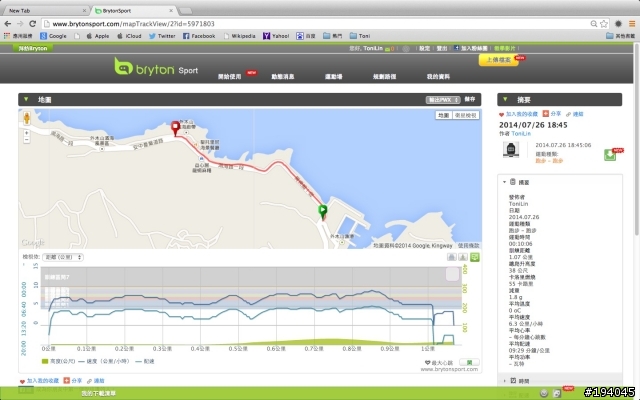The width and height of the screenshot is (640, 400).
Task: Open the Toni bookmarks folder
Action: (360, 36)
